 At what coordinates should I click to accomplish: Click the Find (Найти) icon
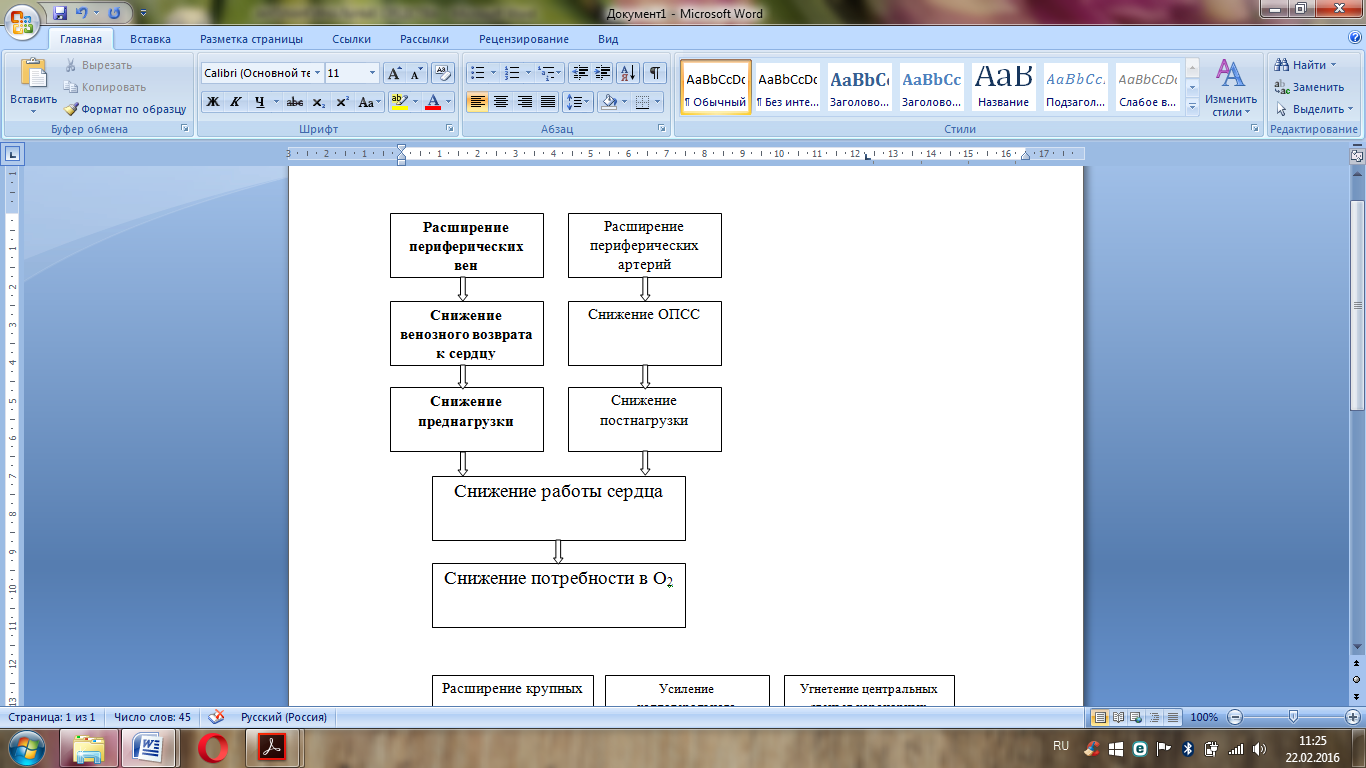[x=1282, y=65]
